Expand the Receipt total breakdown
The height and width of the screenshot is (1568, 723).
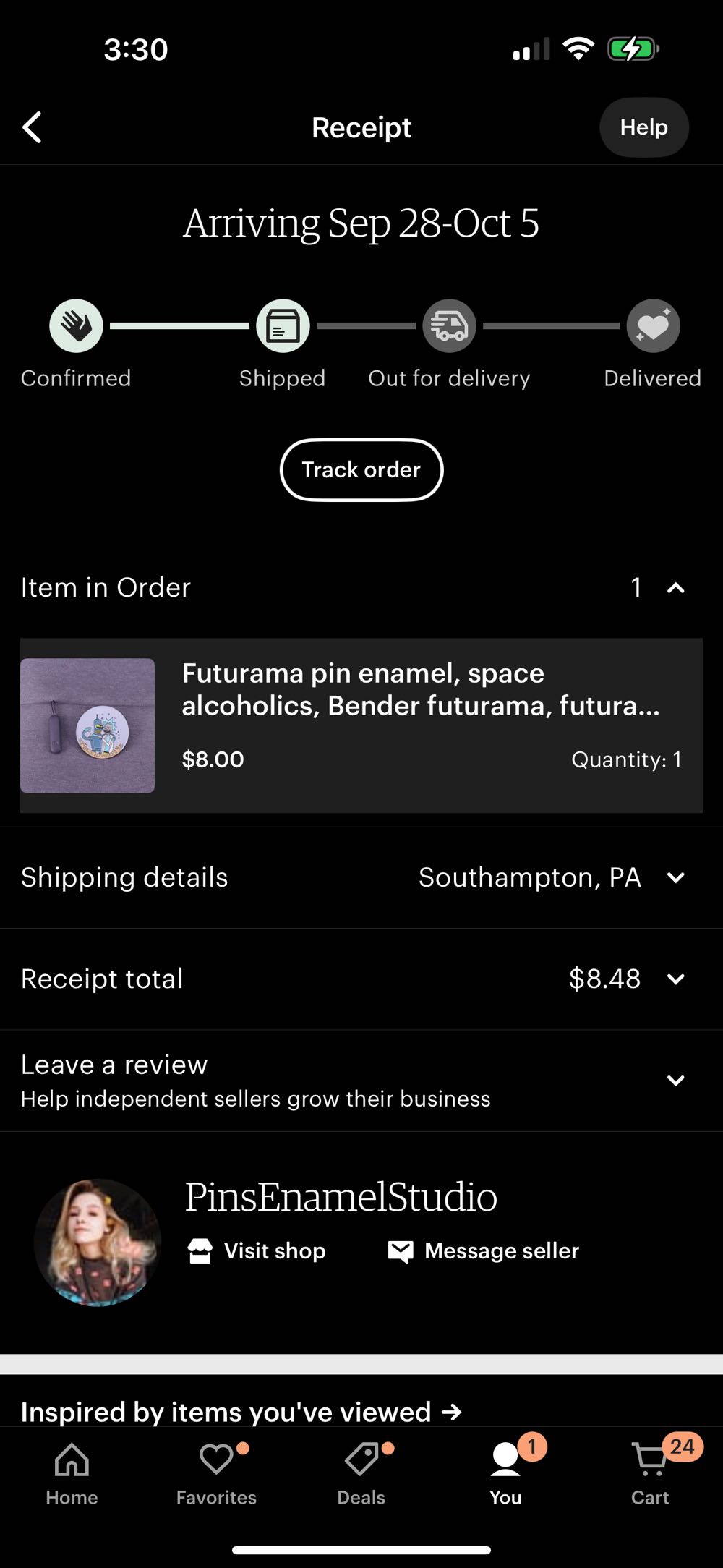(675, 979)
